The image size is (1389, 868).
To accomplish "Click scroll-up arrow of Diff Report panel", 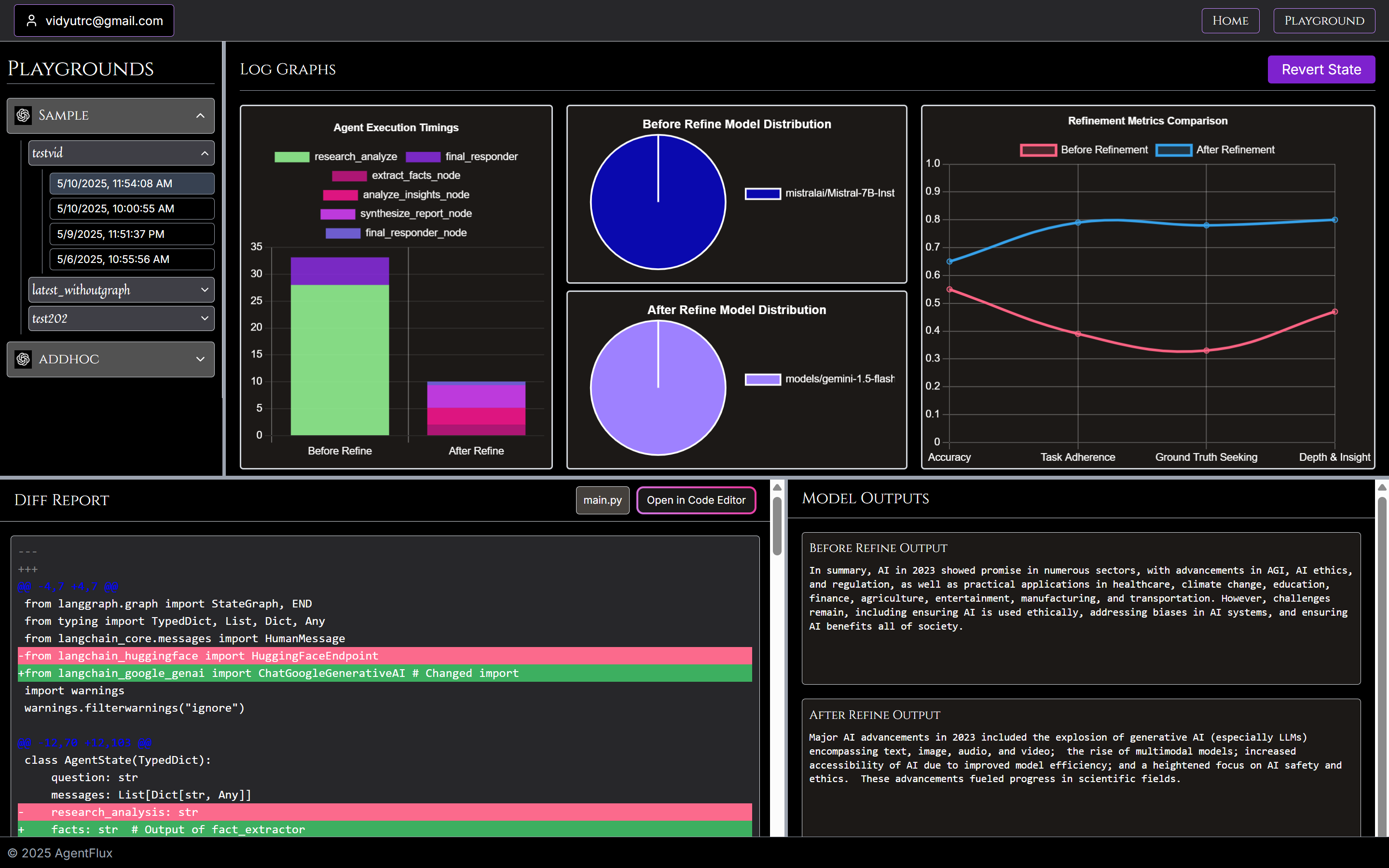I will click(x=777, y=487).
